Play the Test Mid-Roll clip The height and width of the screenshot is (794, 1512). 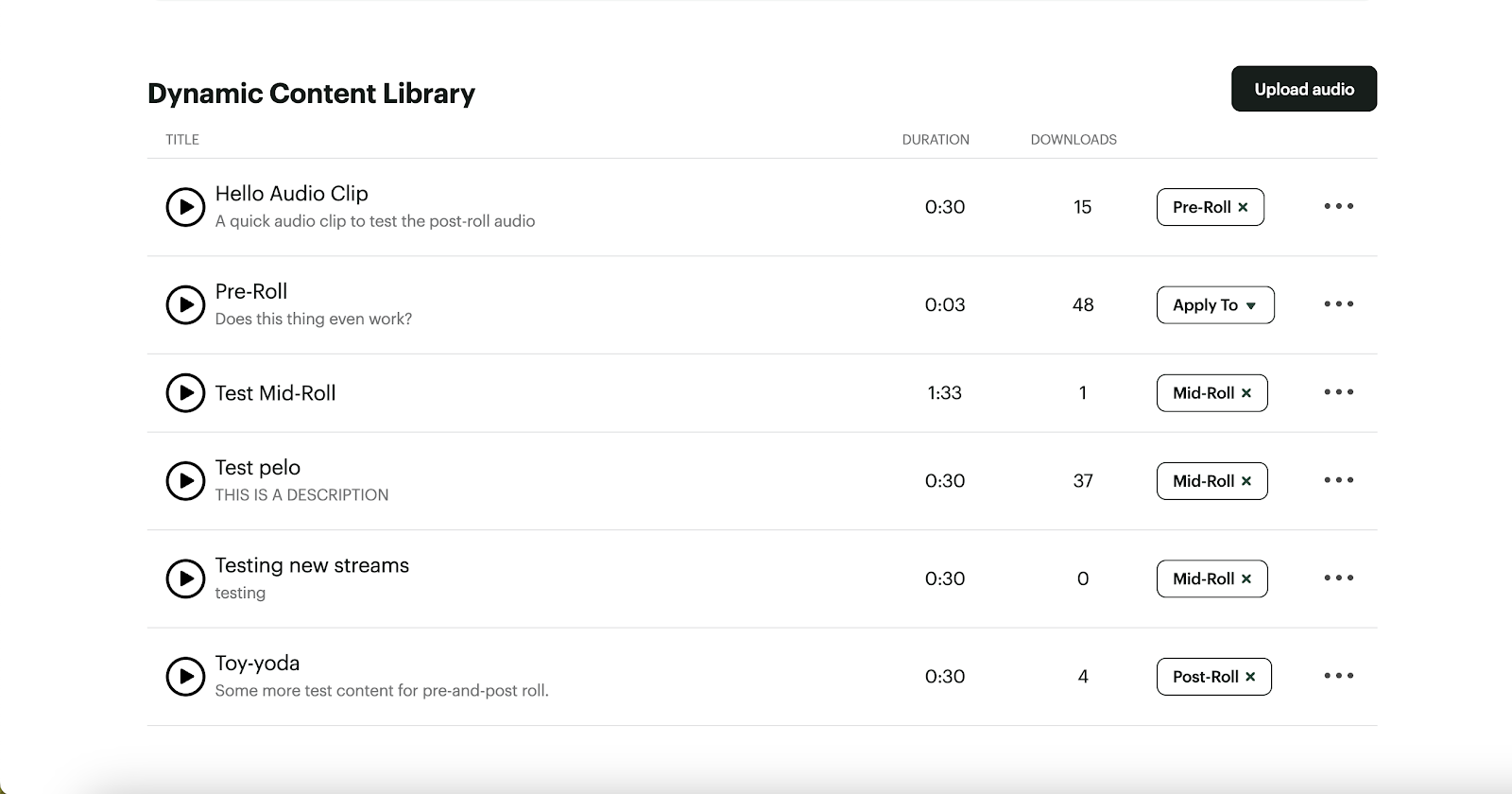[185, 393]
